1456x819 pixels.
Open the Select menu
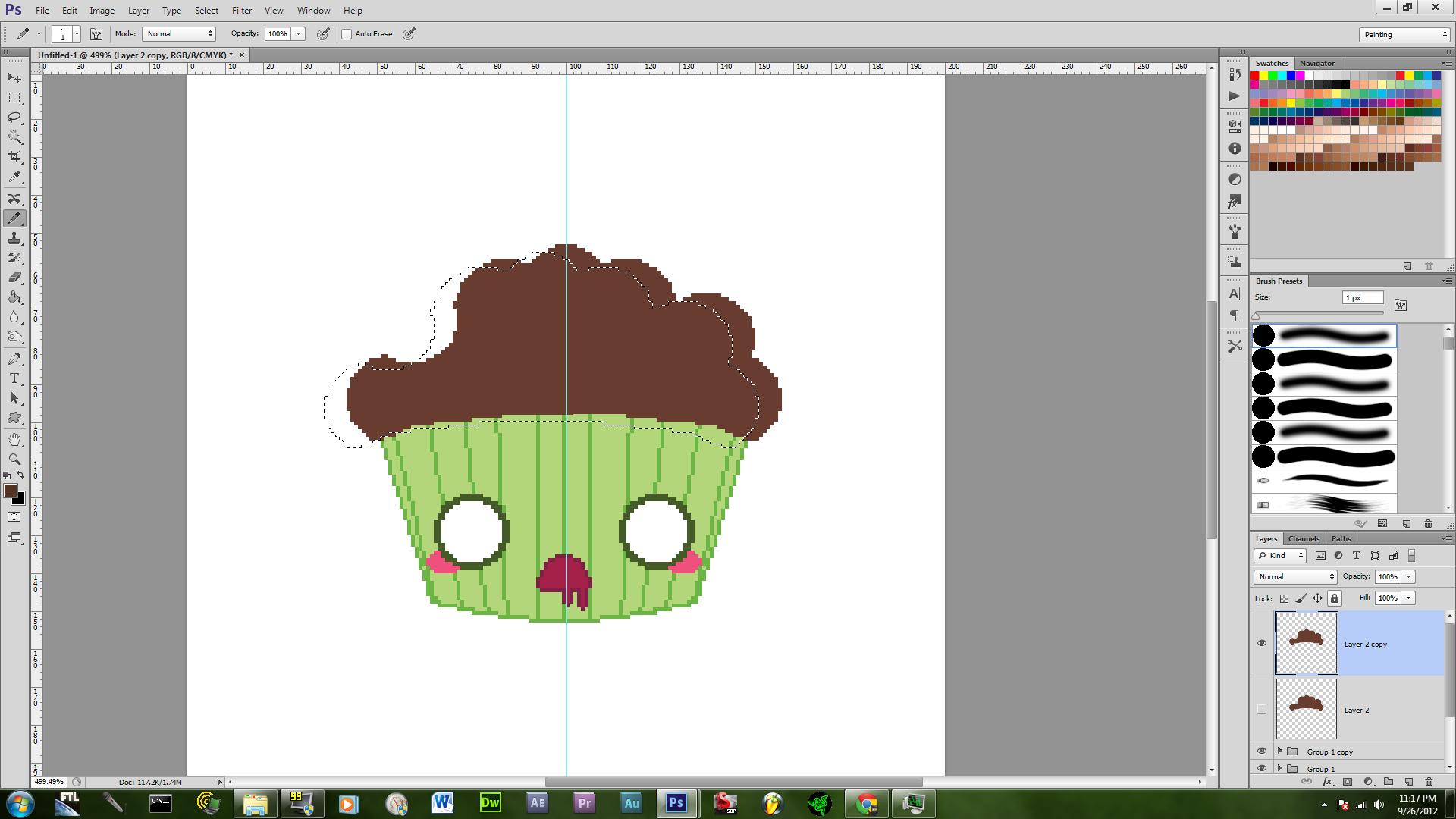(x=206, y=11)
